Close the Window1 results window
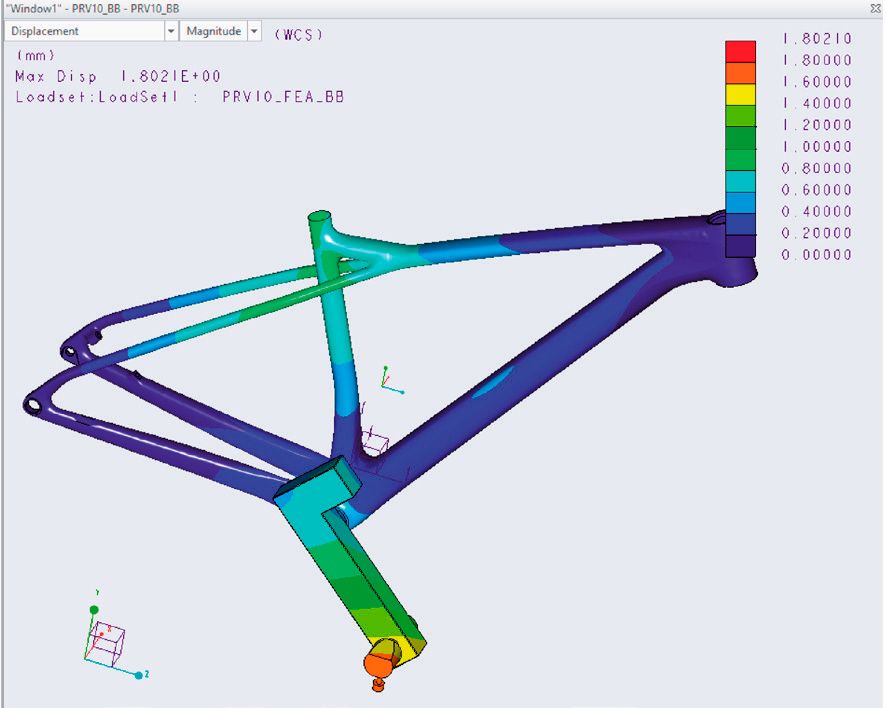 tap(875, 8)
